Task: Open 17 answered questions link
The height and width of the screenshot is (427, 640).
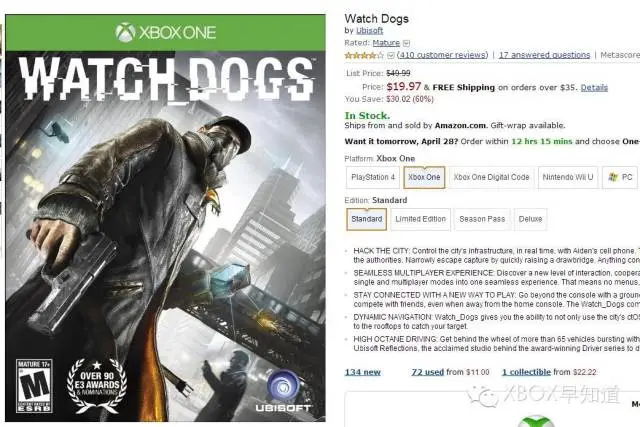Action: tap(544, 55)
